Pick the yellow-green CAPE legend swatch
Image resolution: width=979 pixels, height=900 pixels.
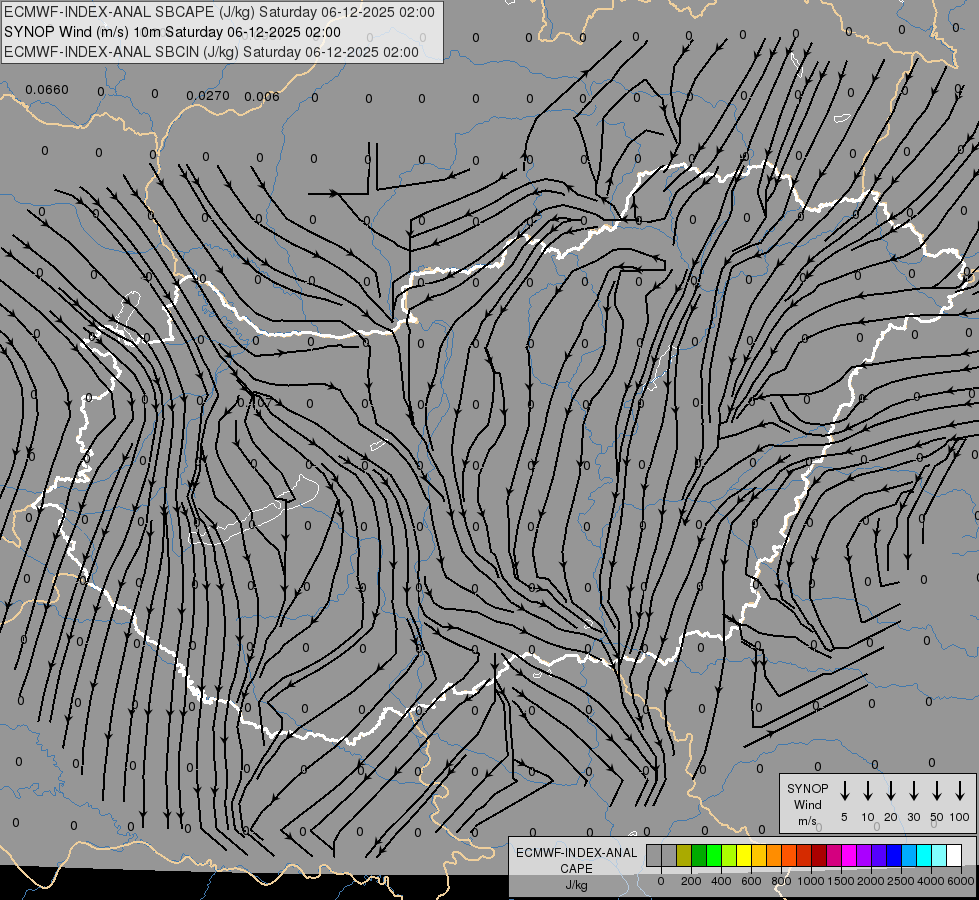[x=729, y=856]
